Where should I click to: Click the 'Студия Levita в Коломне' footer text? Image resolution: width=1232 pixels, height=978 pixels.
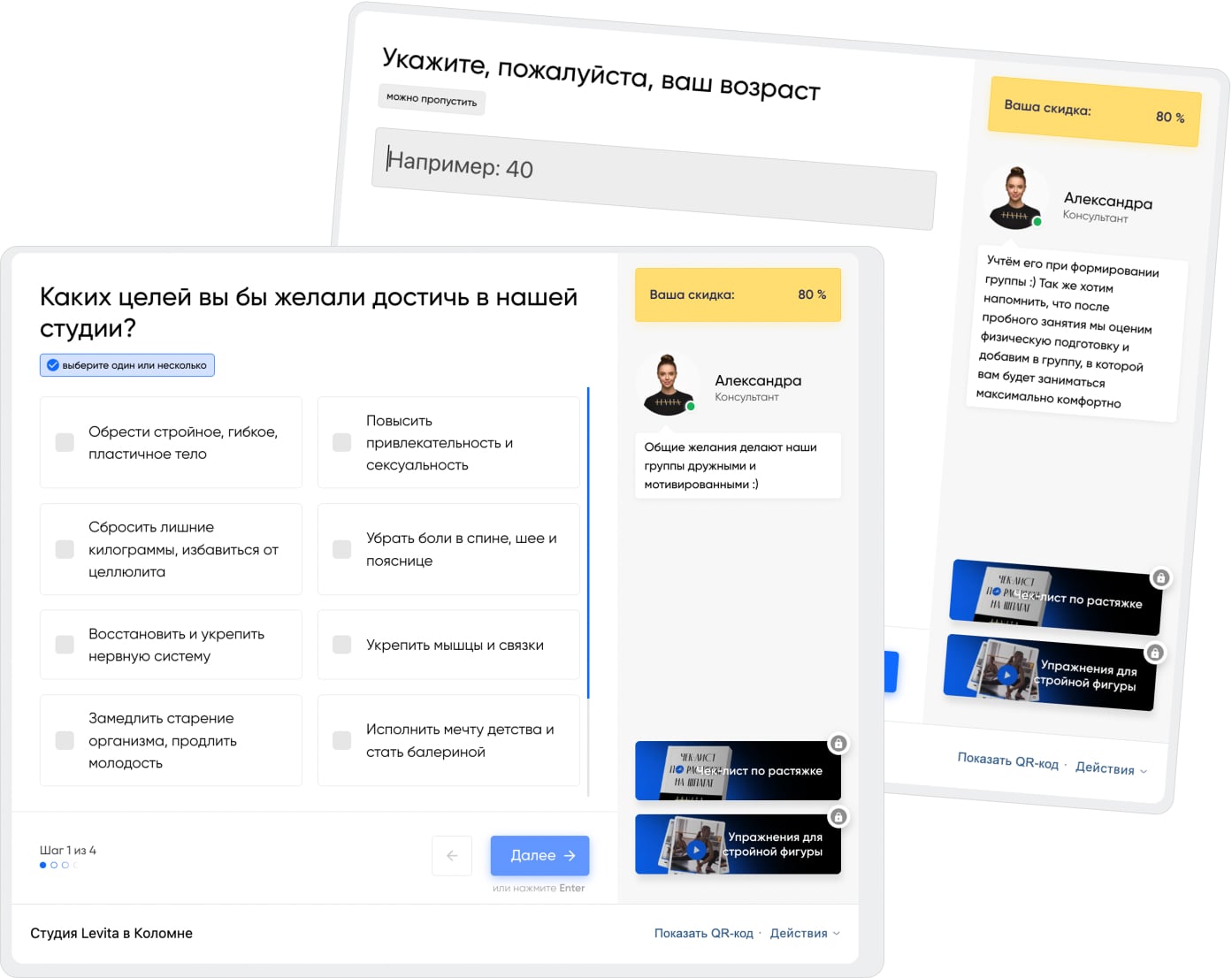coord(111,933)
